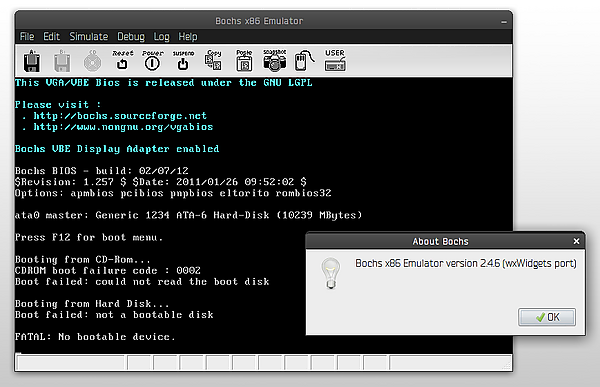Minimize the Bochs x86 Emulator window
This screenshot has width=600, height=387.
[504, 22]
